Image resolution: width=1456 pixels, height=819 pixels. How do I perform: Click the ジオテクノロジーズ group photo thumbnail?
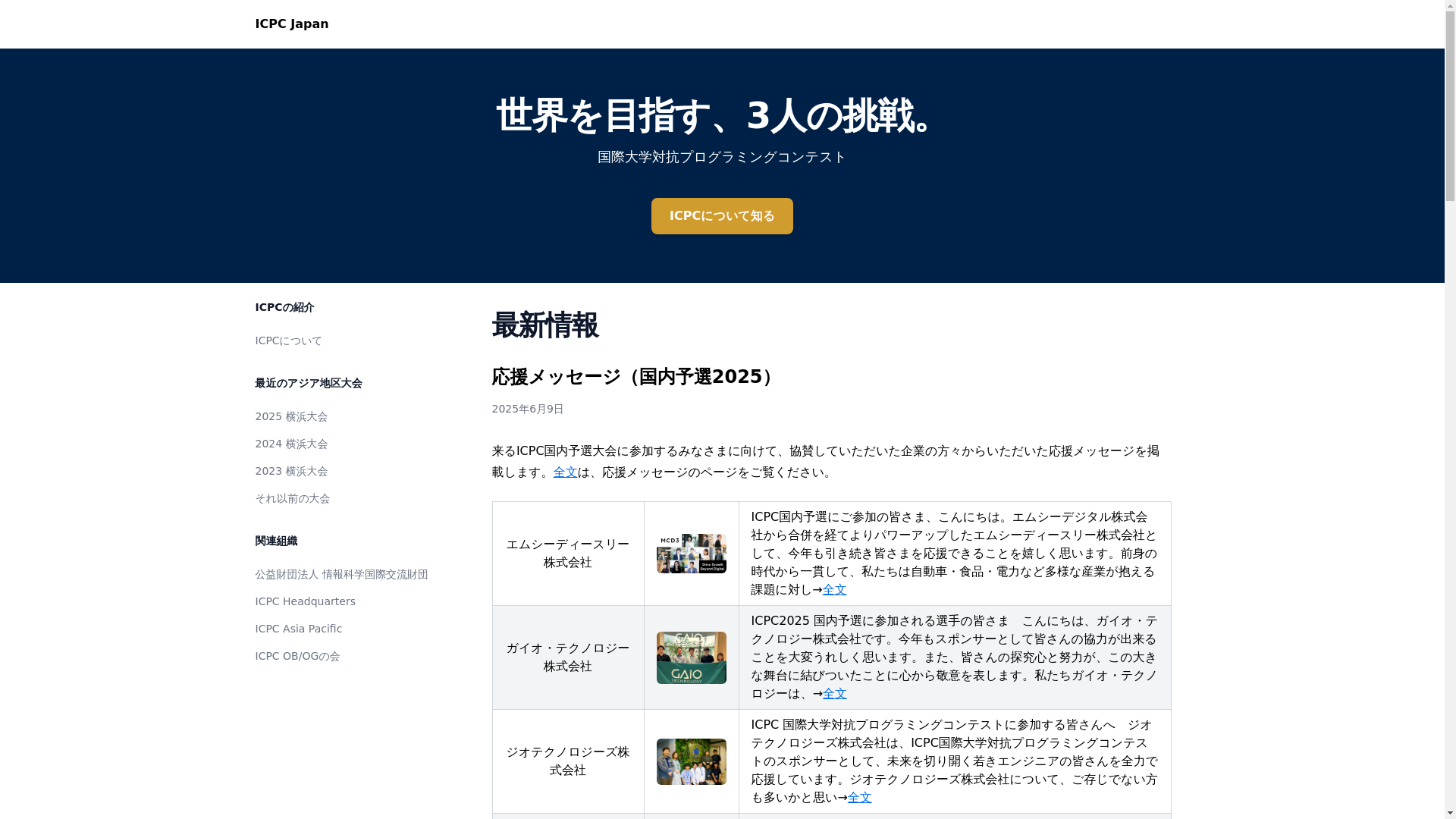click(692, 761)
